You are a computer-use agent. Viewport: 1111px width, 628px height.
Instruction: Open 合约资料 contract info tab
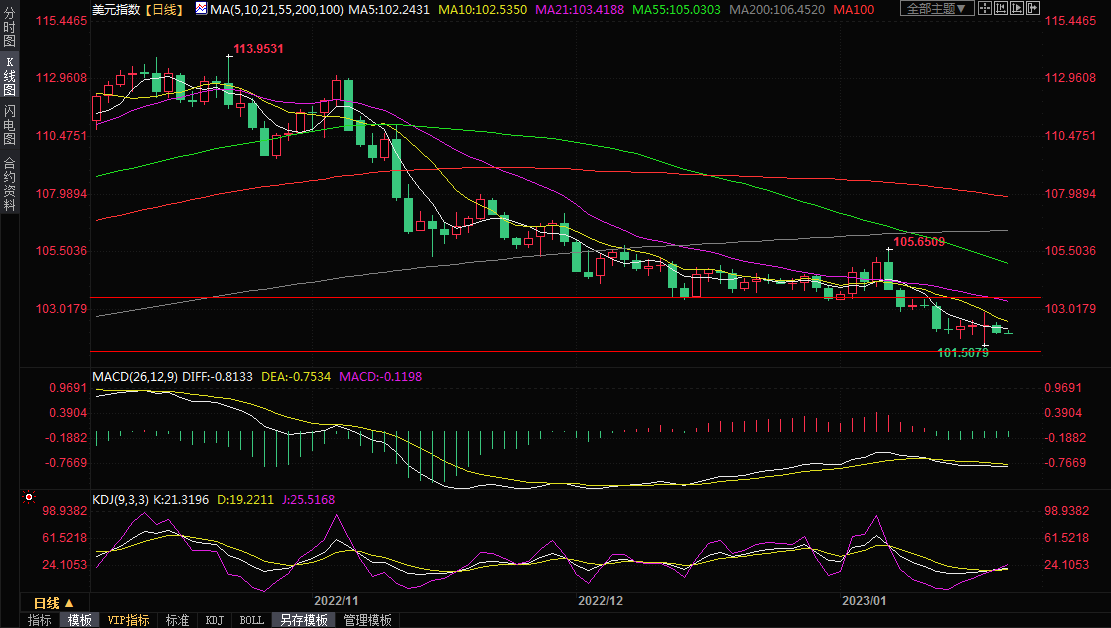[x=9, y=184]
